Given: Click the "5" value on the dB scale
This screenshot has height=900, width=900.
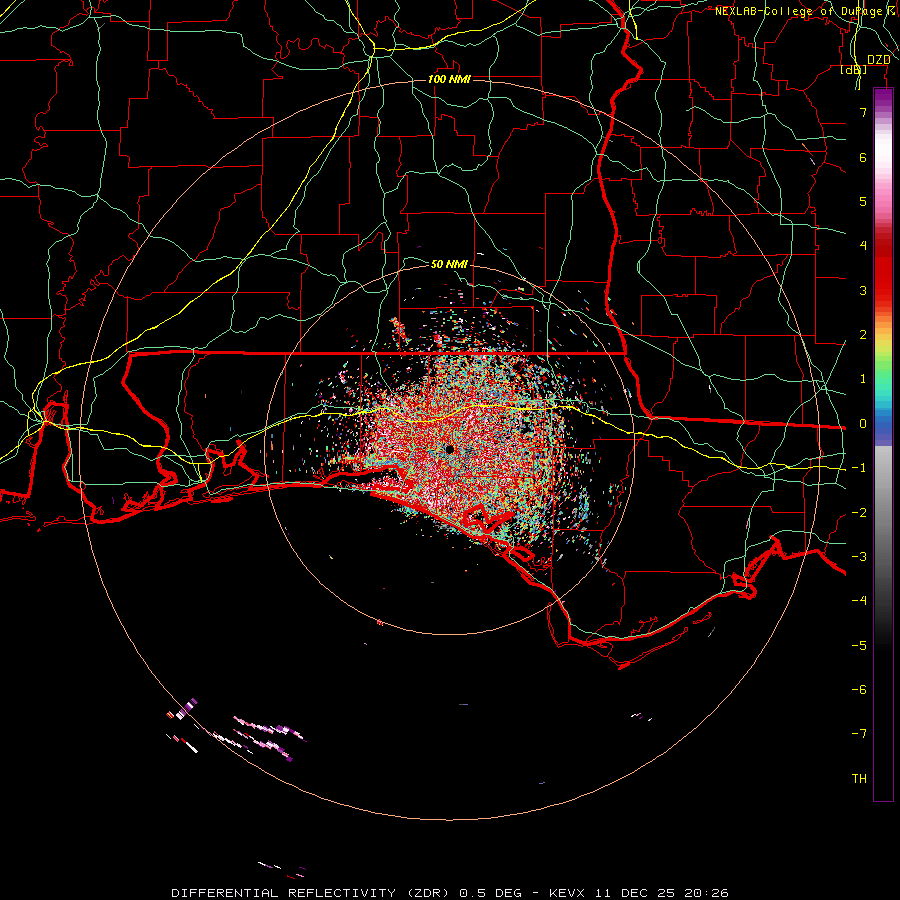Looking at the screenshot, I should tap(863, 201).
